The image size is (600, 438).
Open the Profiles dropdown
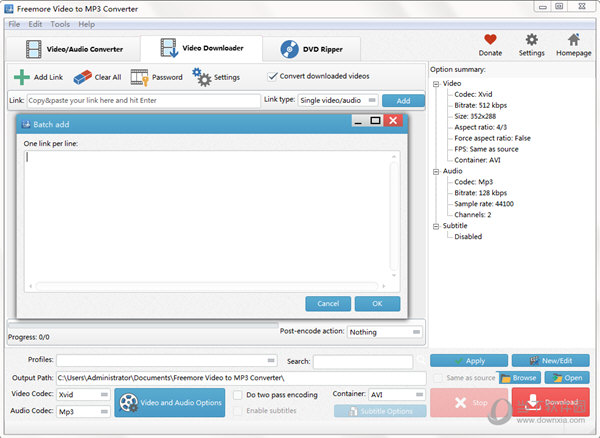[167, 360]
